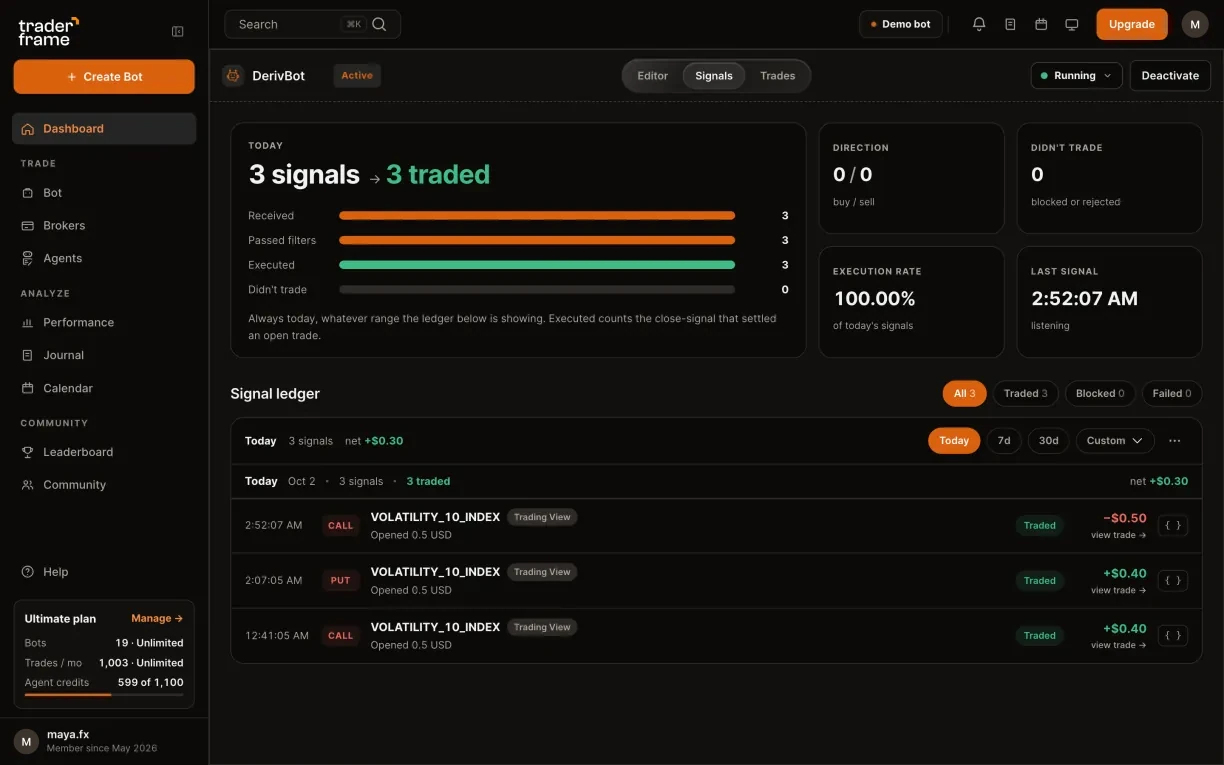1224x765 pixels.
Task: Click Traded badge on 2:52:07 AM row
Action: tap(1040, 526)
